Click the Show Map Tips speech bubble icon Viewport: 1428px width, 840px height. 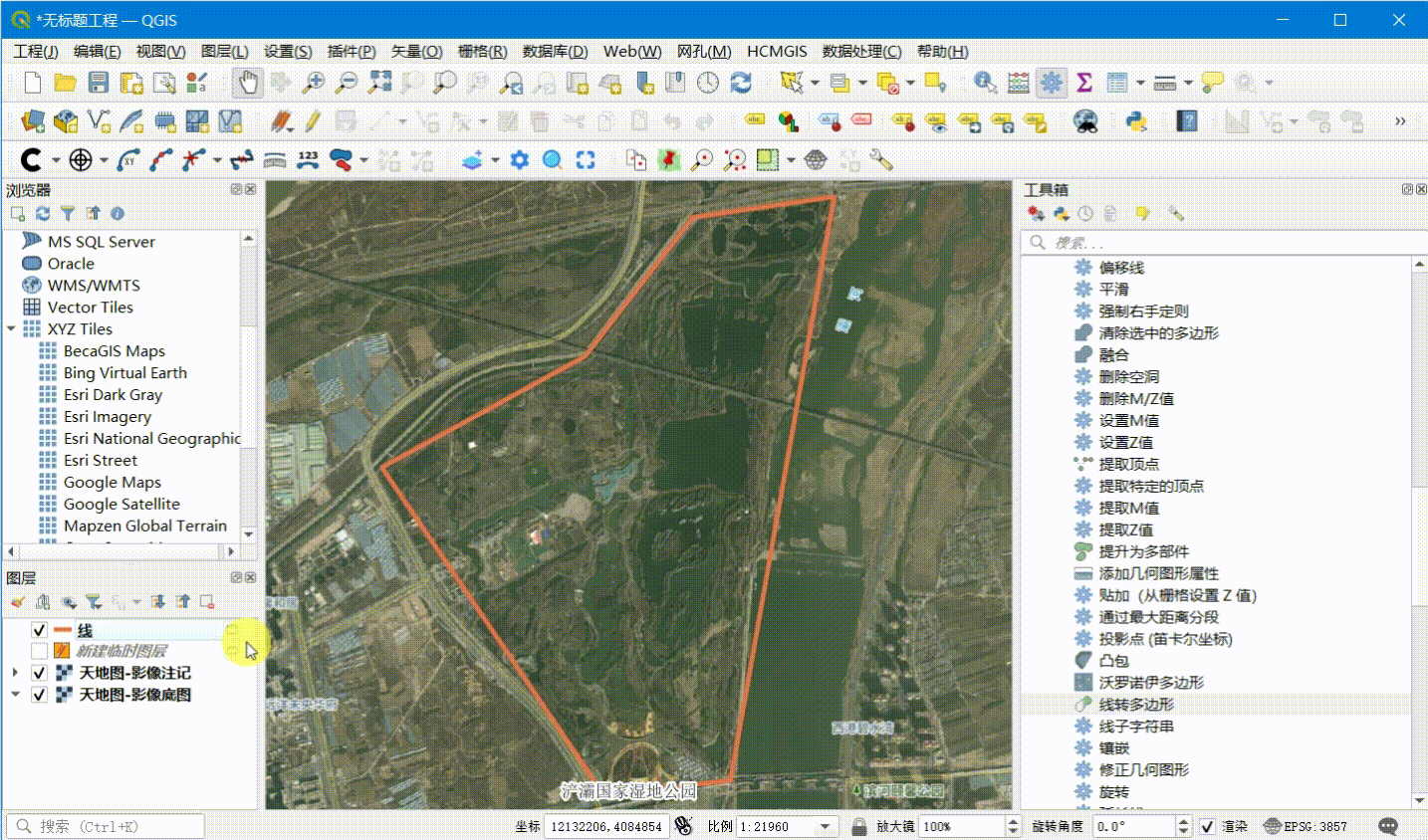pyautogui.click(x=1212, y=83)
